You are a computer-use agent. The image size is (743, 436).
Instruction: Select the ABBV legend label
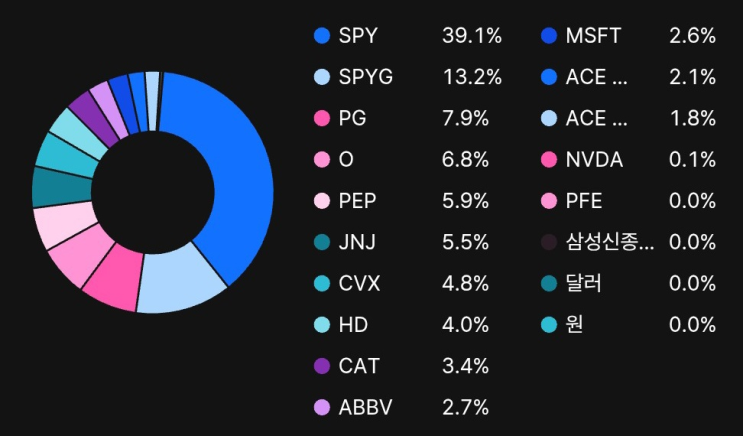pyautogui.click(x=364, y=407)
